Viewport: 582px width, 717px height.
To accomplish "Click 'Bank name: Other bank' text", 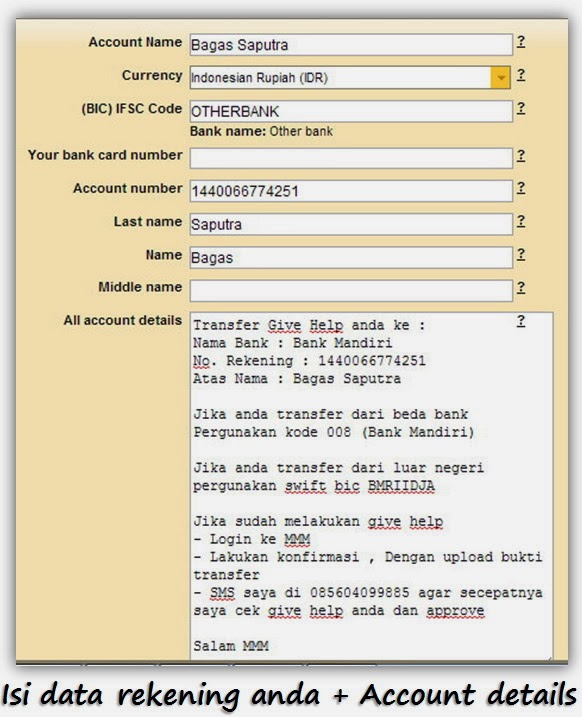I will 261,131.
